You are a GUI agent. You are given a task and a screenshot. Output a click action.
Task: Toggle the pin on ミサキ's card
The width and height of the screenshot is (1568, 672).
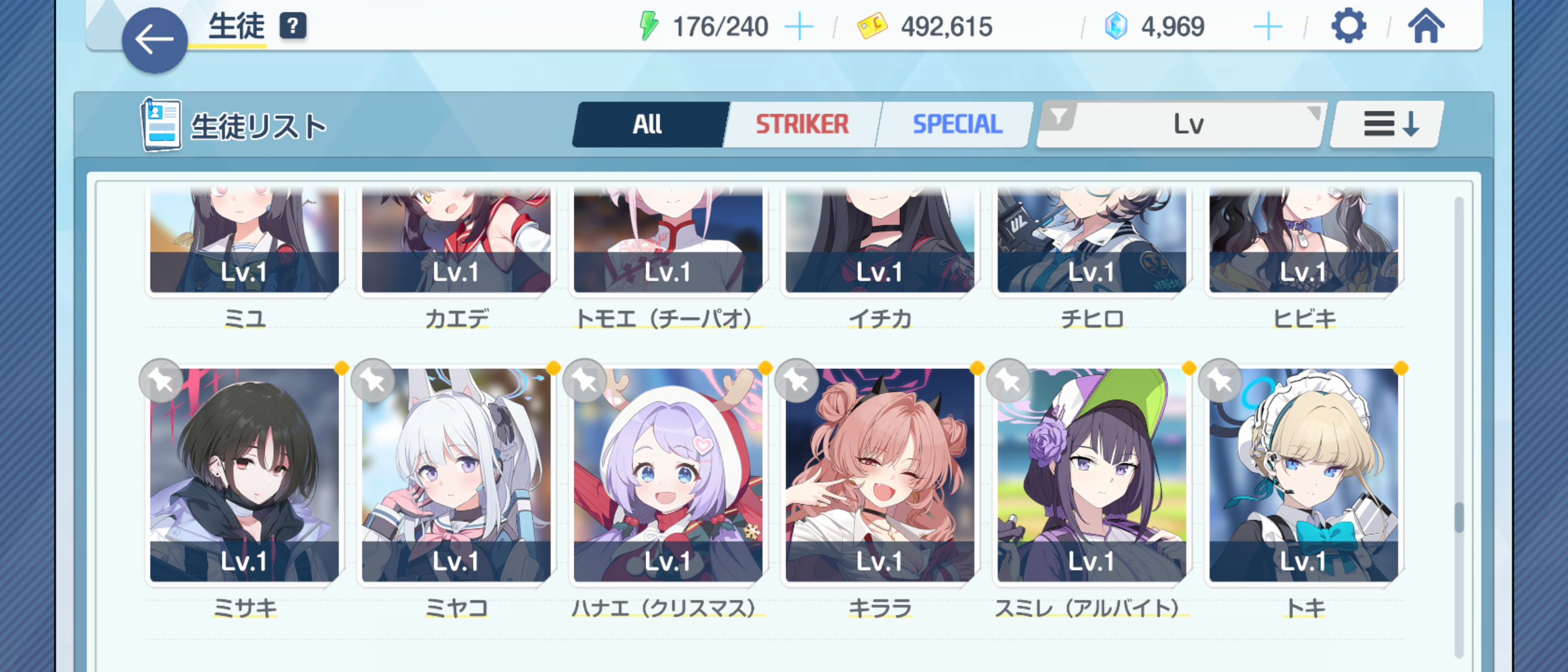[161, 380]
